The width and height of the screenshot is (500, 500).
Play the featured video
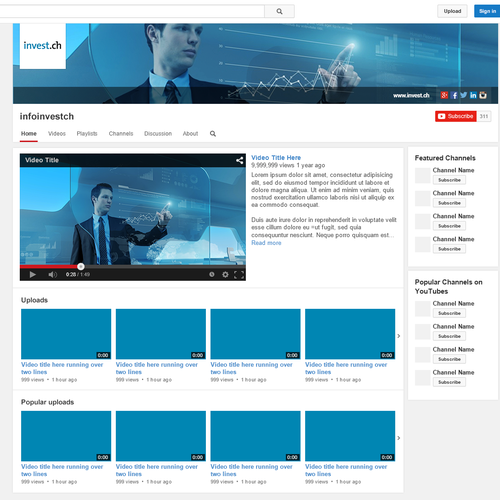33,274
